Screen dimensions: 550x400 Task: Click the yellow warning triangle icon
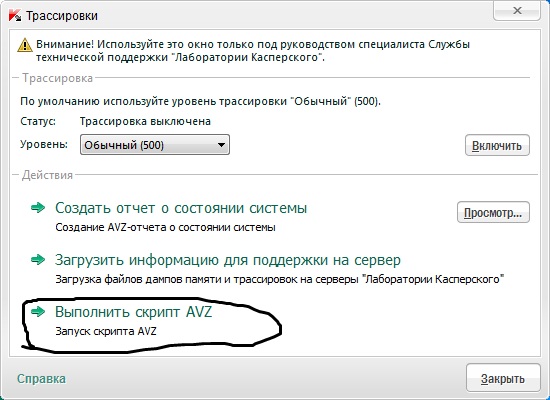[x=25, y=45]
